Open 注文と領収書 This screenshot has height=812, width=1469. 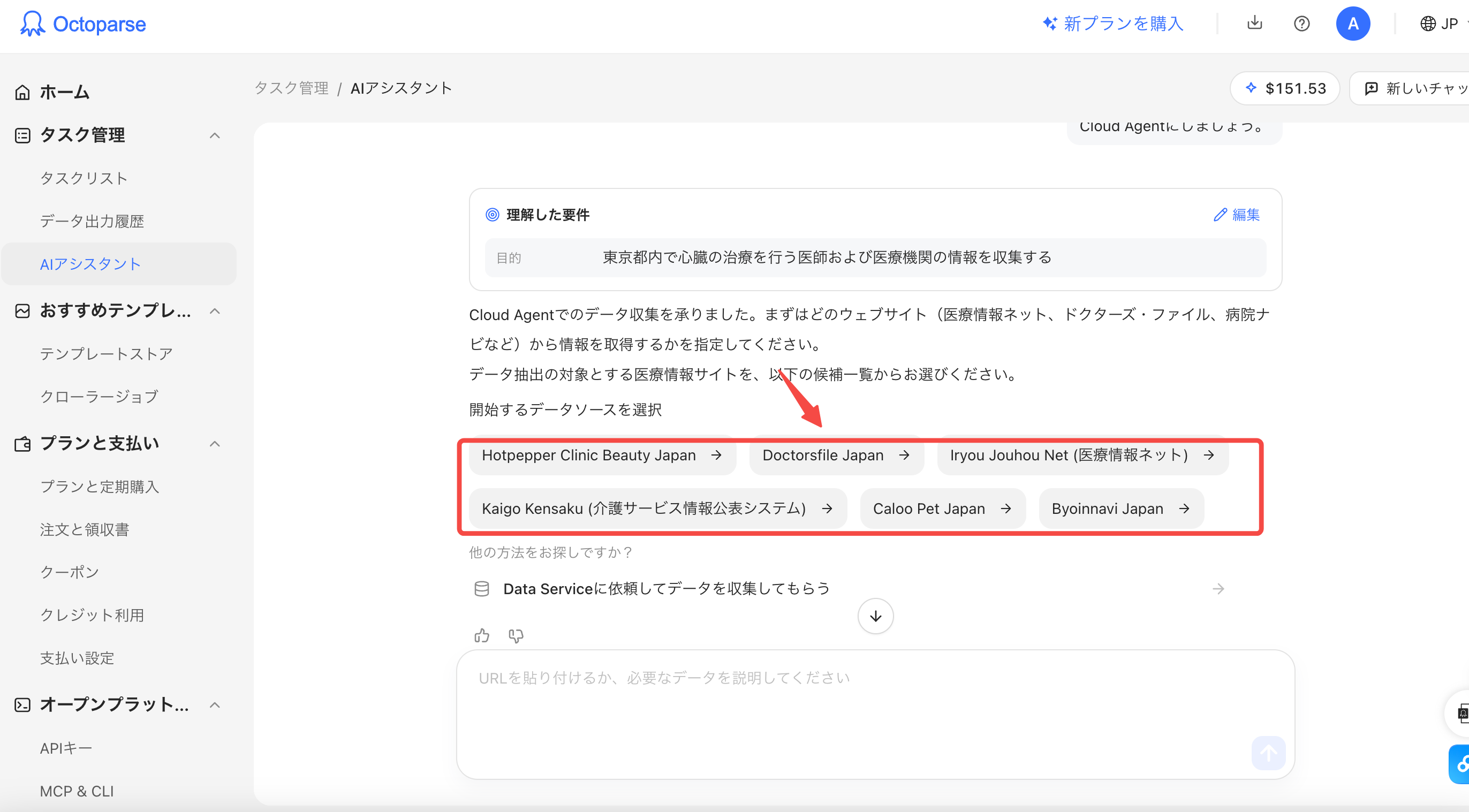[85, 529]
